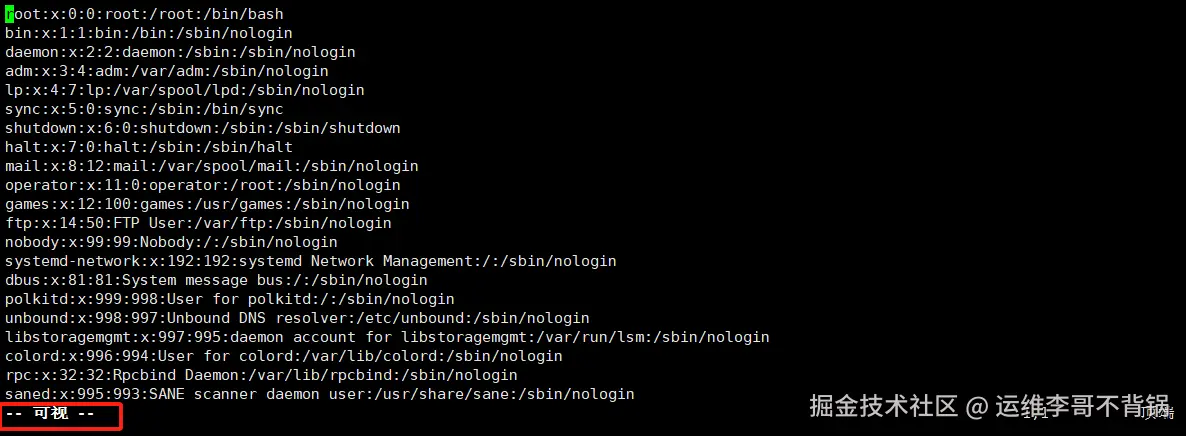This screenshot has width=1186, height=436.
Task: Click the operator user entry line
Action: click(x=202, y=185)
